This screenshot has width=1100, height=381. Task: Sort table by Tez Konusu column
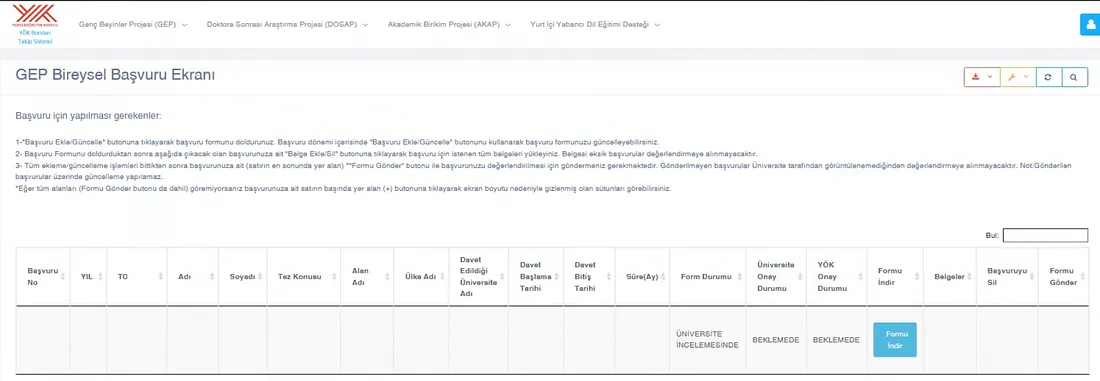point(304,276)
